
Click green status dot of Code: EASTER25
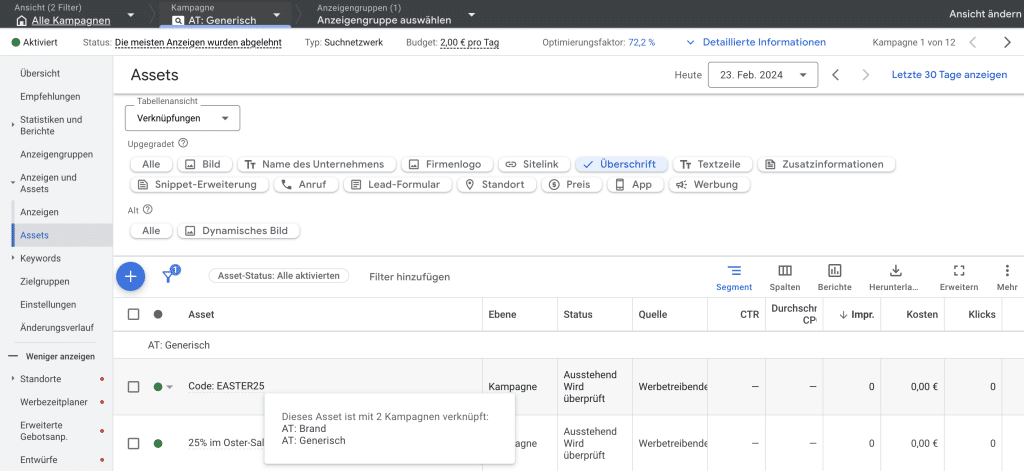point(158,387)
